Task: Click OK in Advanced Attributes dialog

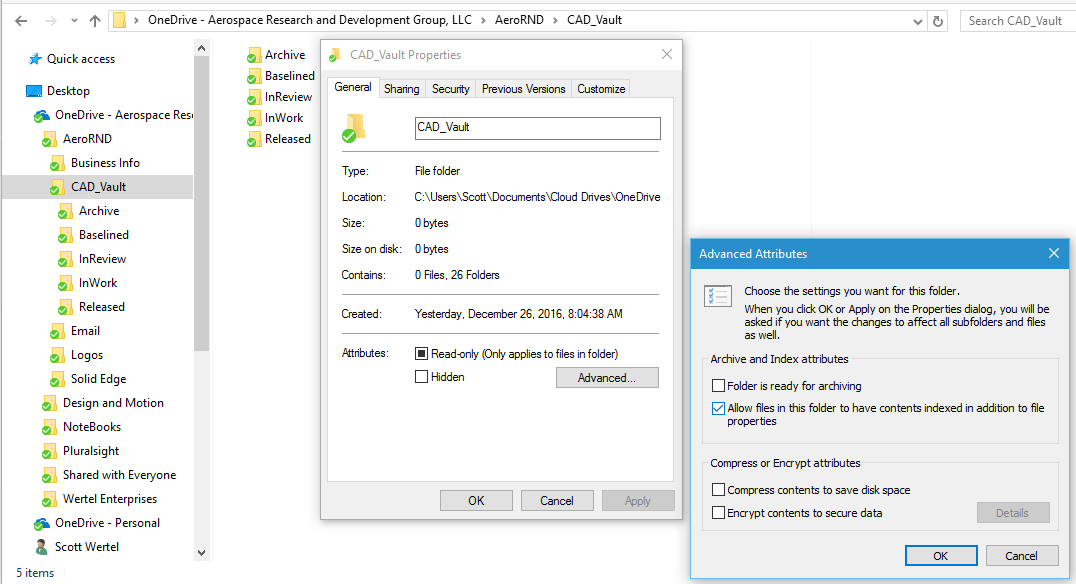Action: [940, 556]
